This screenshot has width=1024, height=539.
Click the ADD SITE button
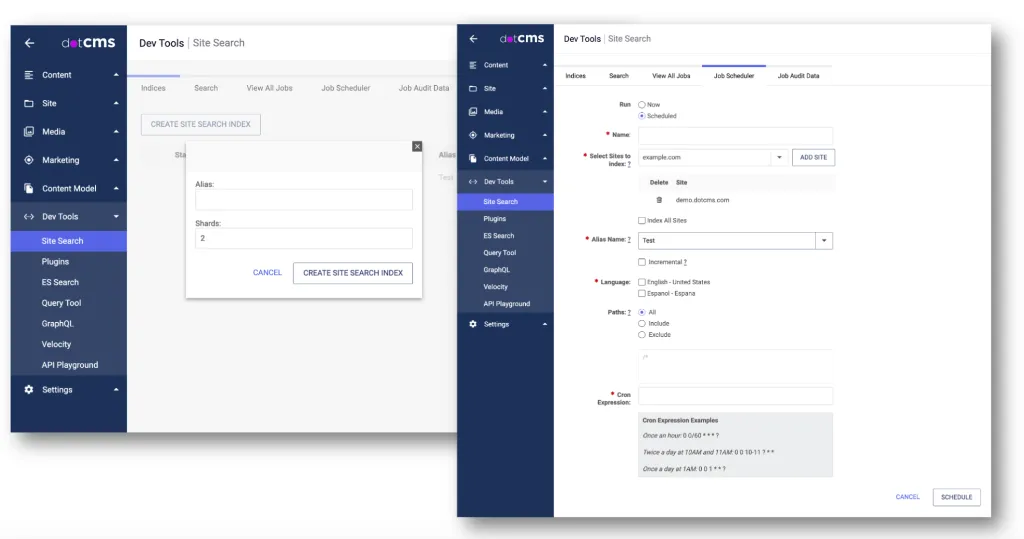813,157
